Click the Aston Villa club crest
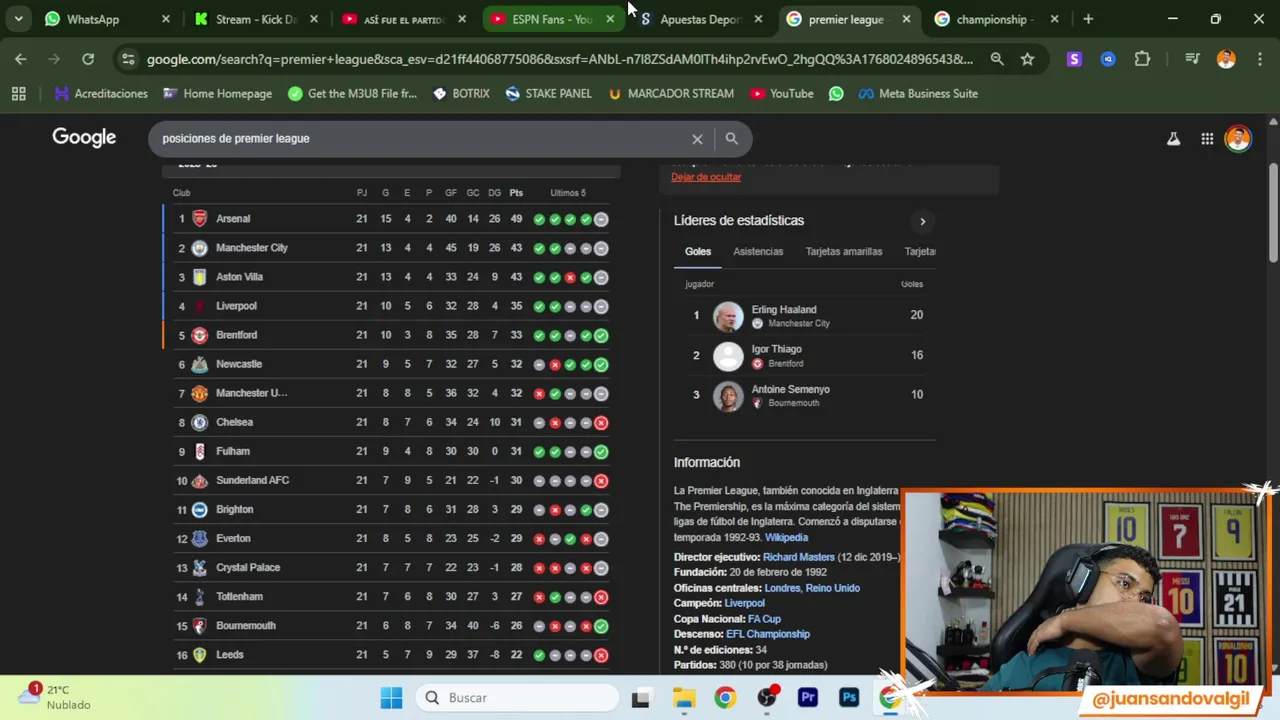1280x720 pixels. pyautogui.click(x=199, y=277)
